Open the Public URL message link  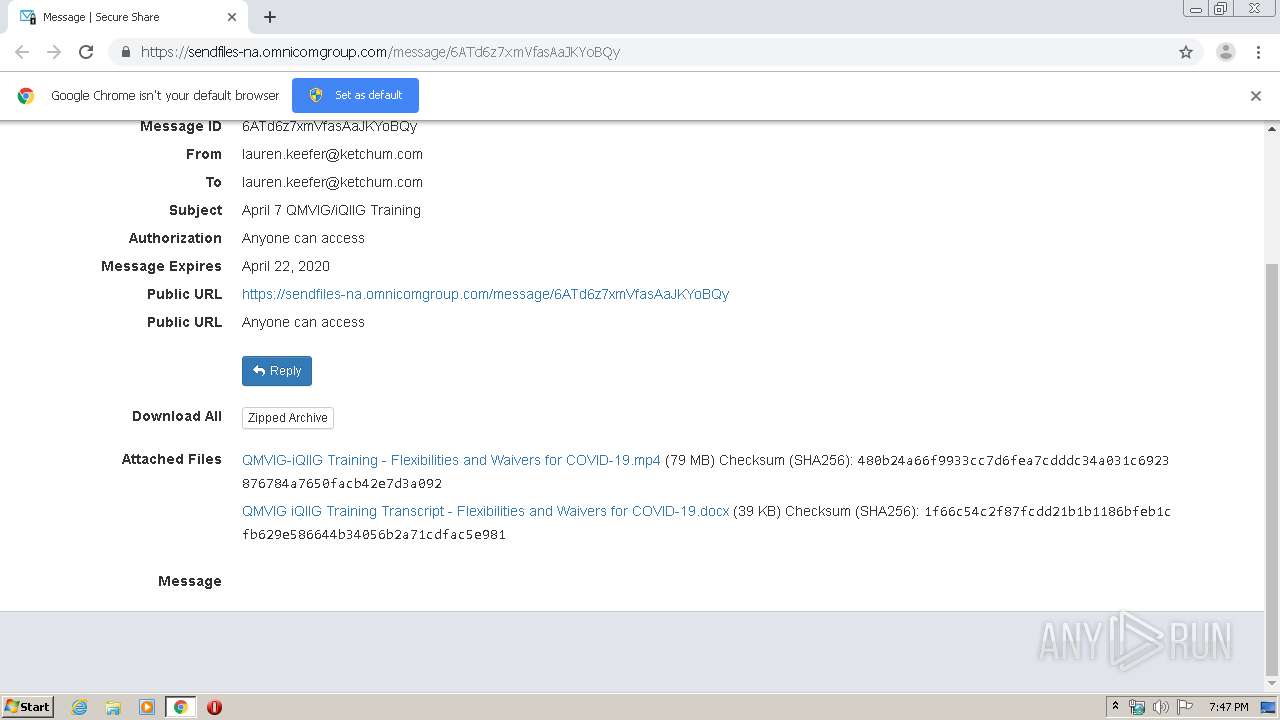pyautogui.click(x=485, y=294)
